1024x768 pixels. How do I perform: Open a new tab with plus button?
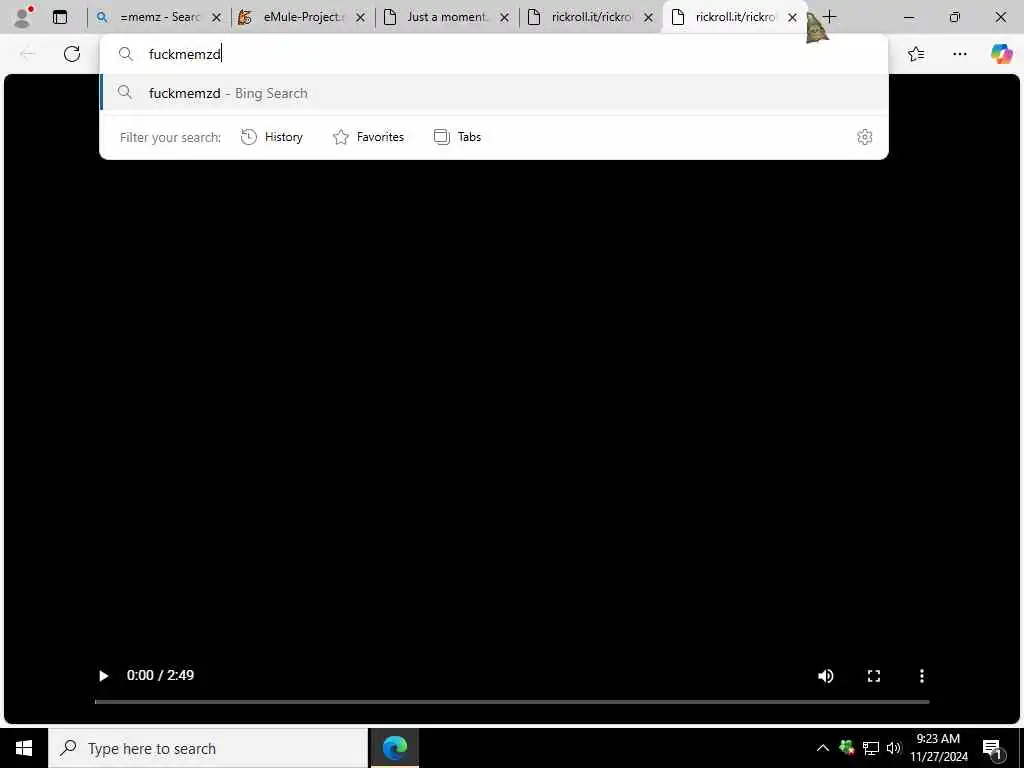tap(829, 17)
